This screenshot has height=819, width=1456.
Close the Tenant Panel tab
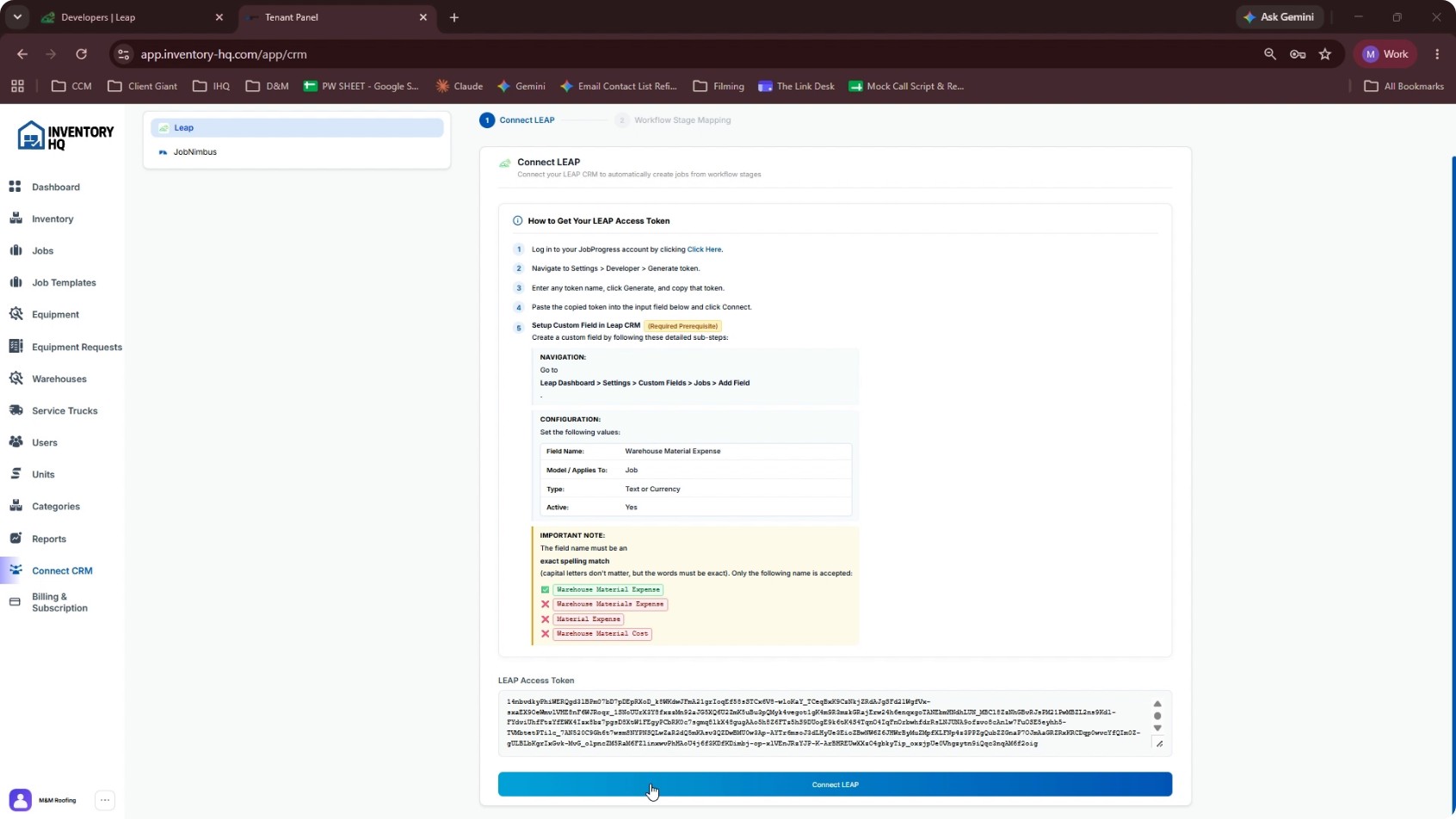coord(423,17)
